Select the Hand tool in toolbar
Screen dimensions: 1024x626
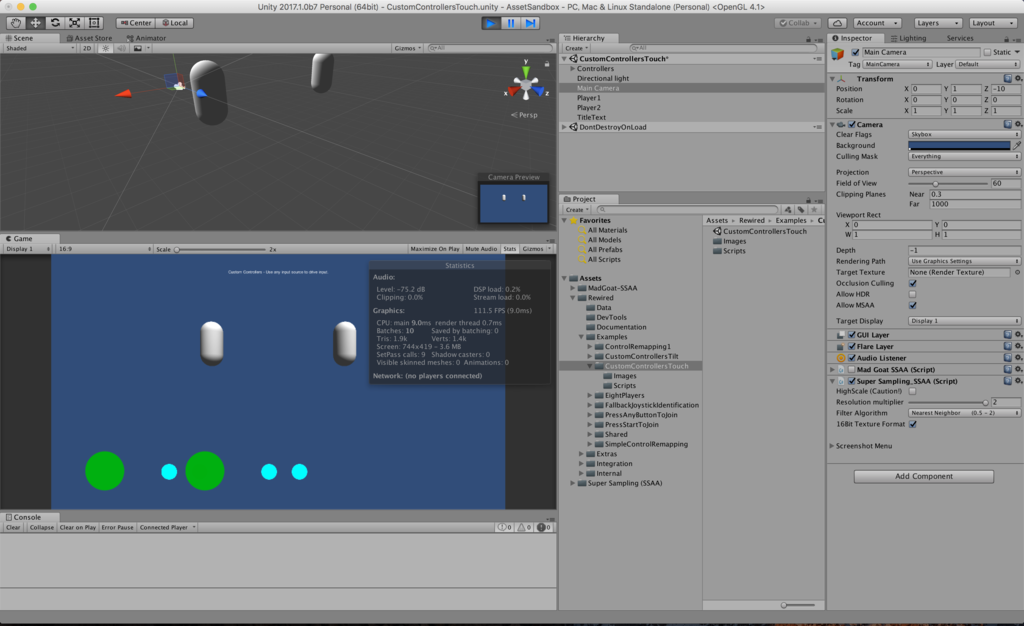pyautogui.click(x=16, y=23)
